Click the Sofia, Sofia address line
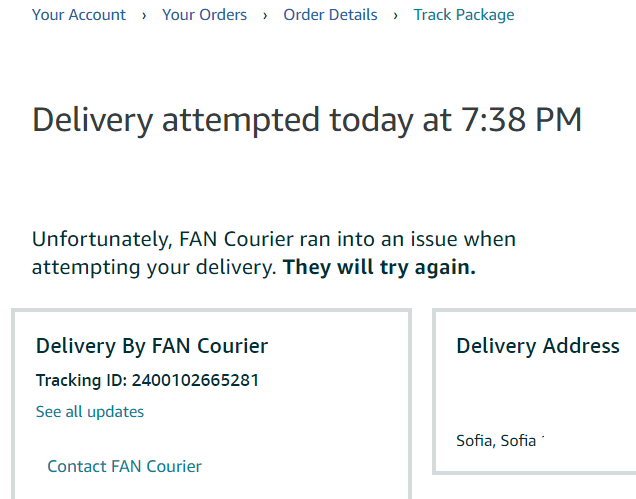The height and width of the screenshot is (499, 636). (x=497, y=440)
